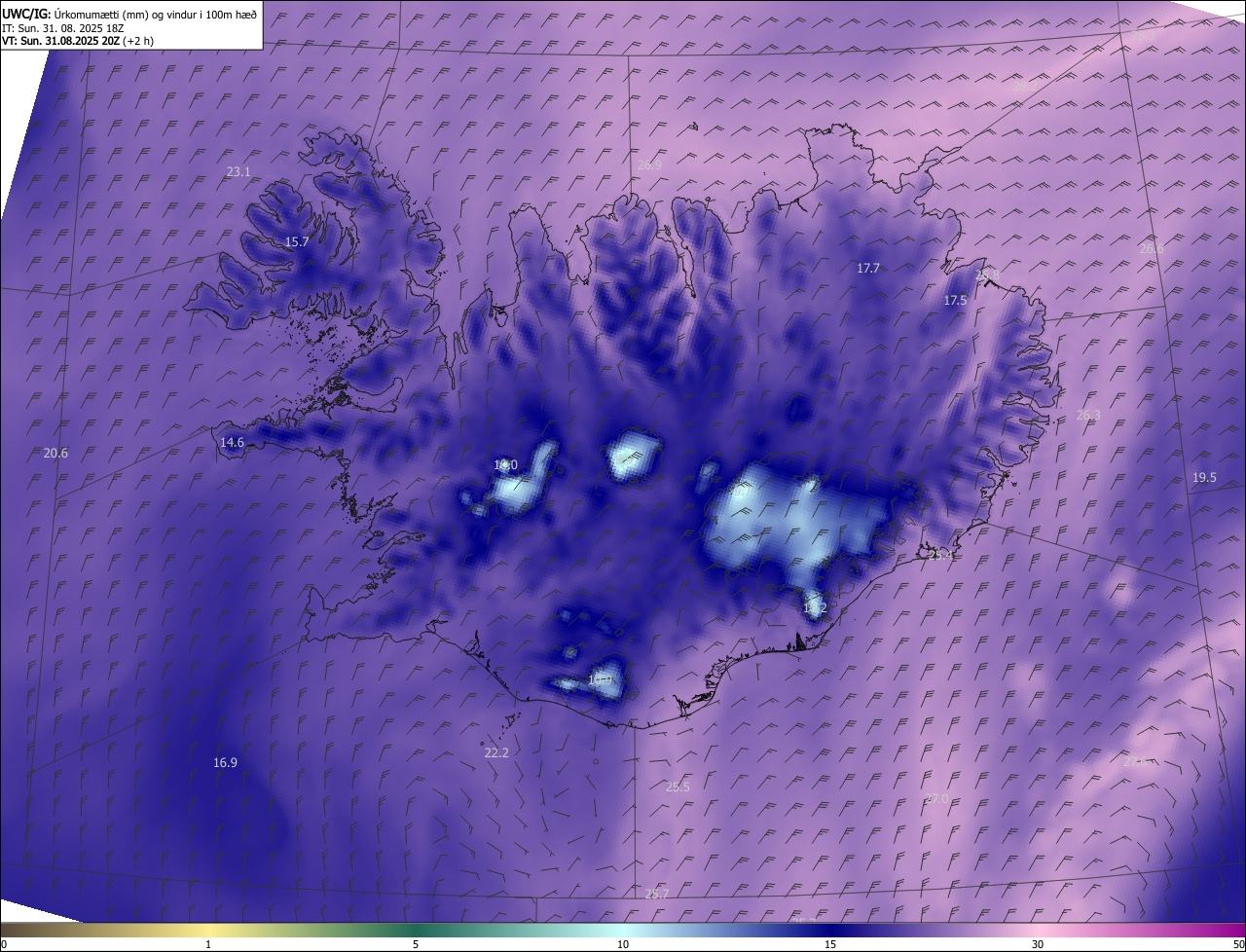Click the 17.7 value in northeast Iceland
This screenshot has height=952, width=1246.
tap(868, 268)
